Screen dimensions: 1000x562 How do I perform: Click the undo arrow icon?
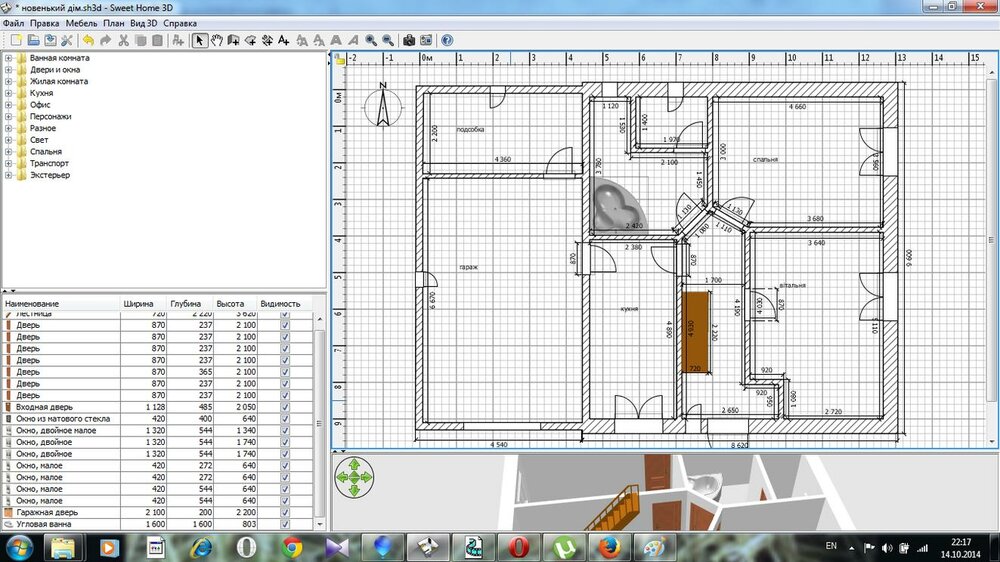click(88, 40)
